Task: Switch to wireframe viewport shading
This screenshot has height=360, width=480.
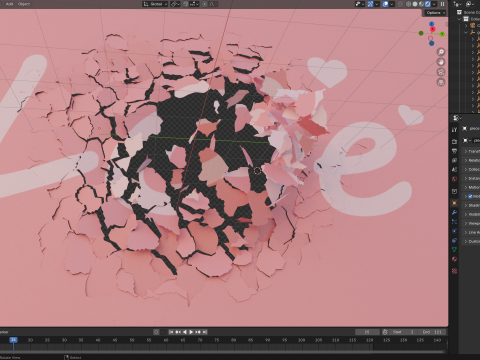Action: pos(409,4)
